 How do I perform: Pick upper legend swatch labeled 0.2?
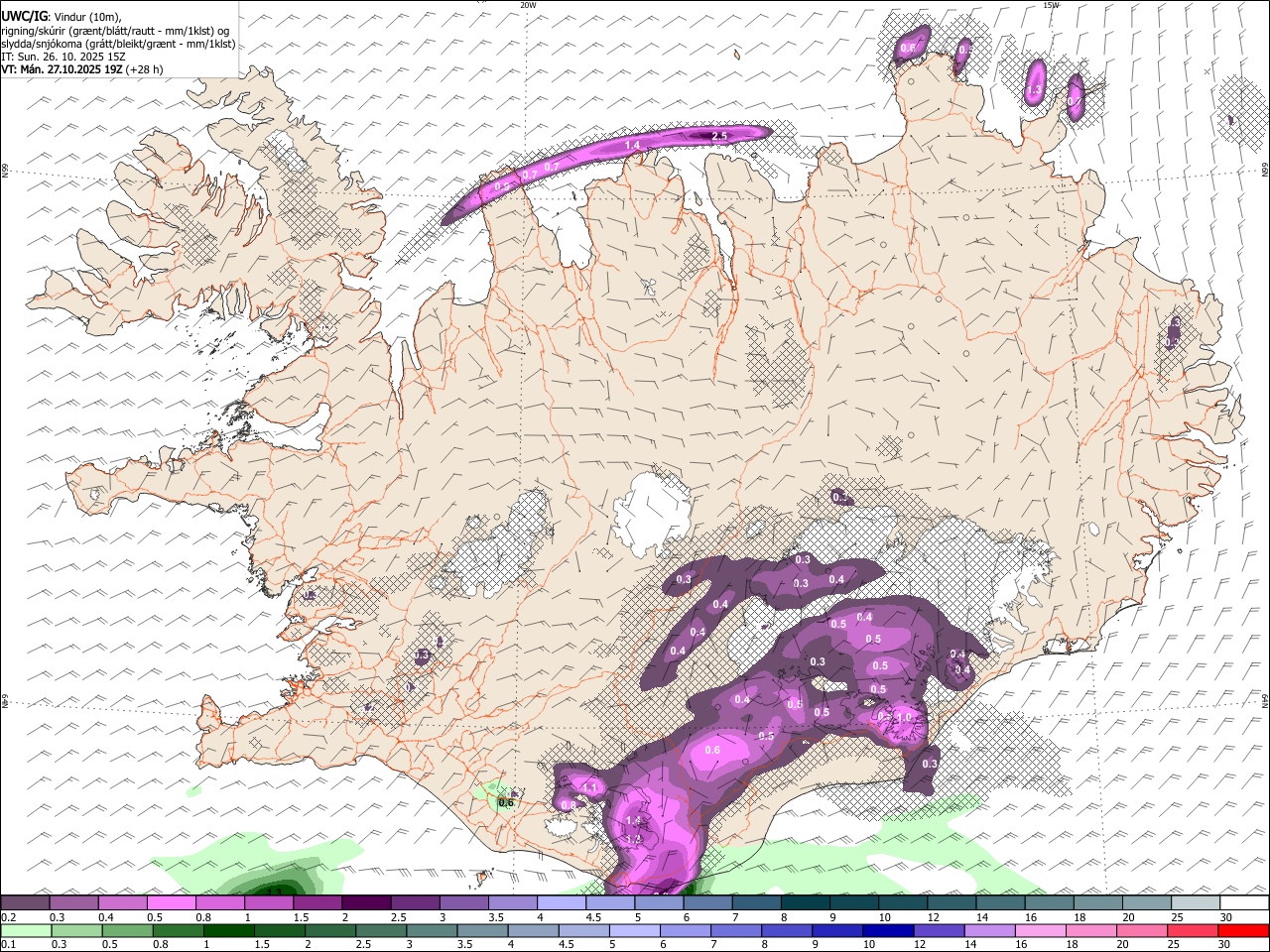click(25, 903)
